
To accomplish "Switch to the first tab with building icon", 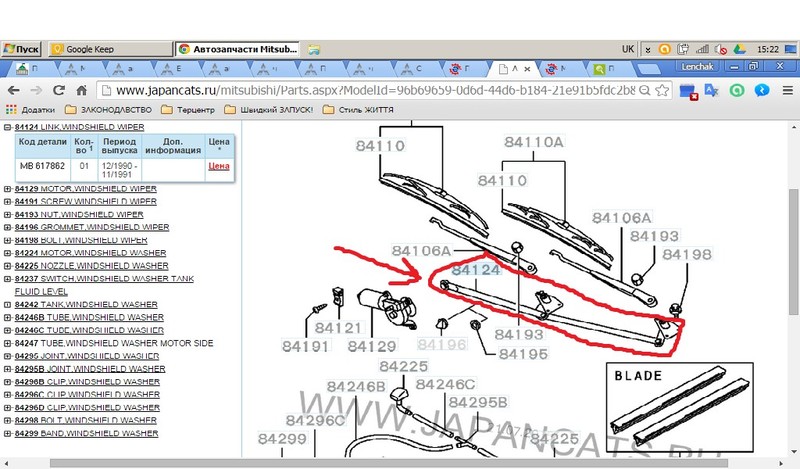I will [x=28, y=69].
